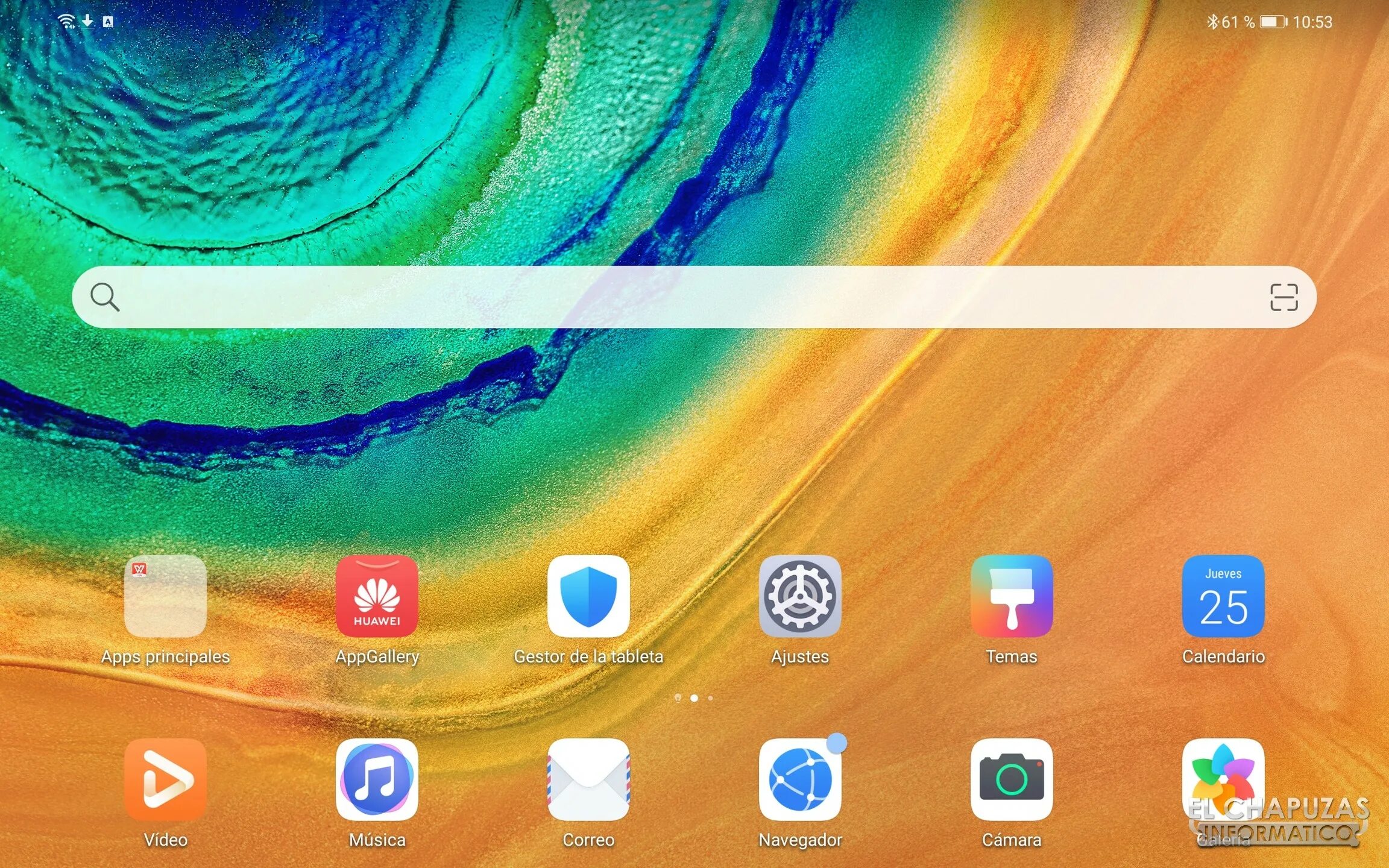Switch to the first home page indicator

[678, 698]
